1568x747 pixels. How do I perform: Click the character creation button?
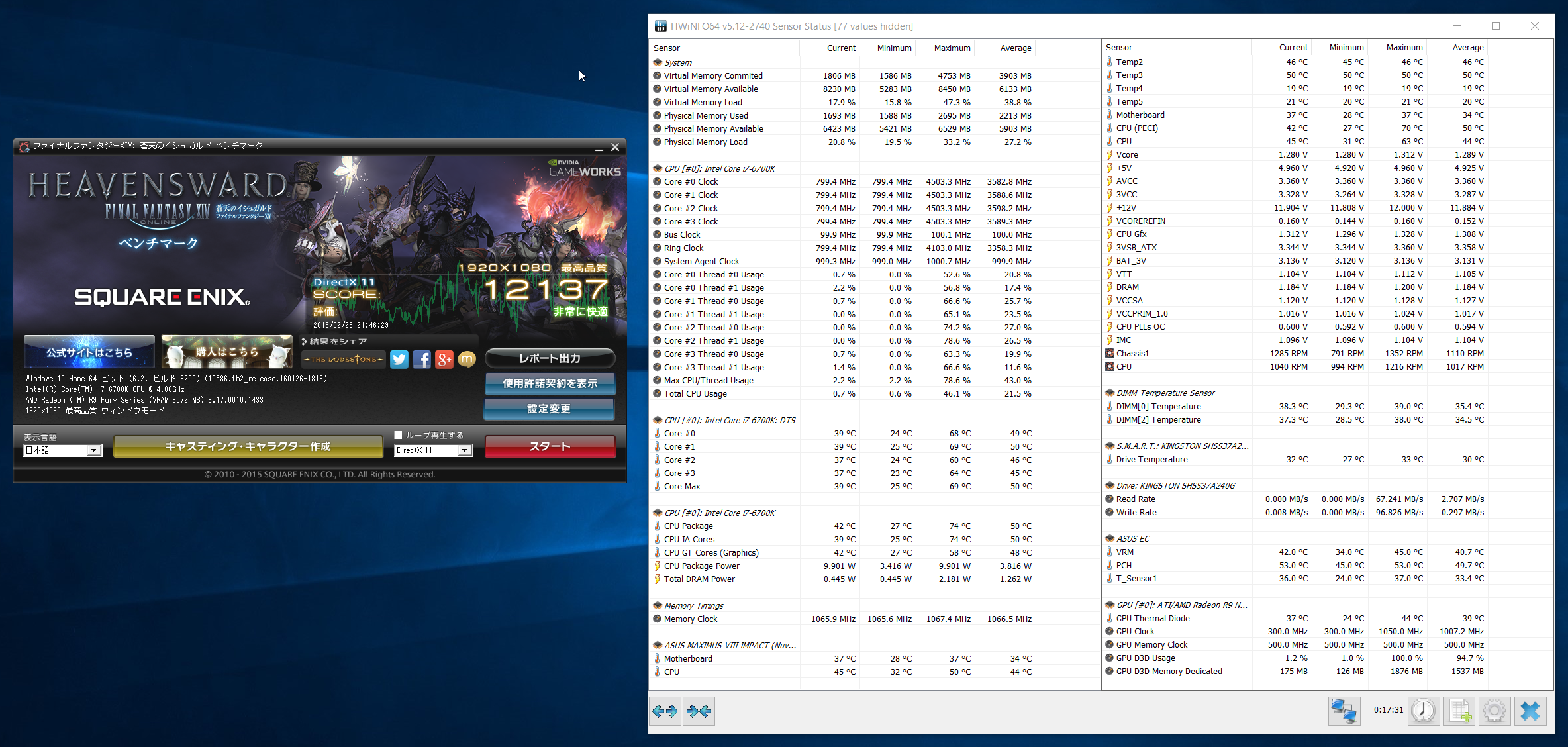(x=248, y=446)
